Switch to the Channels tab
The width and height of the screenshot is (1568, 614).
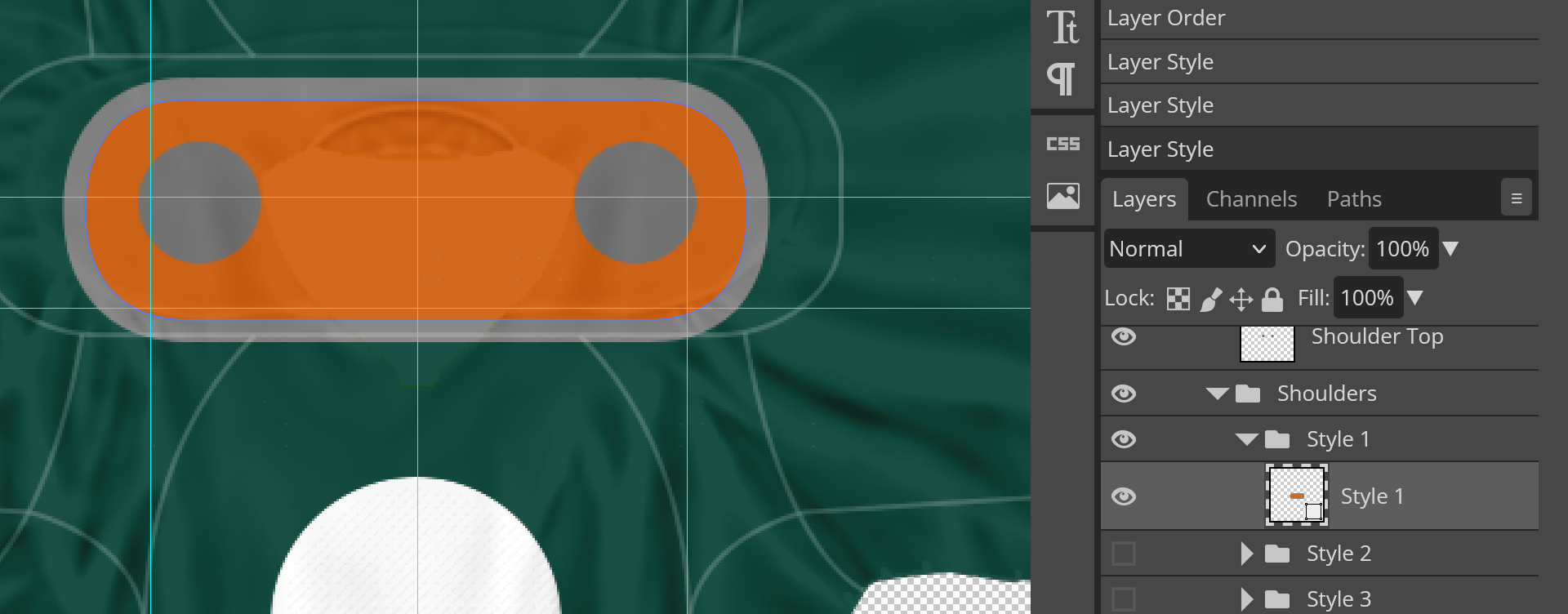[x=1251, y=199]
